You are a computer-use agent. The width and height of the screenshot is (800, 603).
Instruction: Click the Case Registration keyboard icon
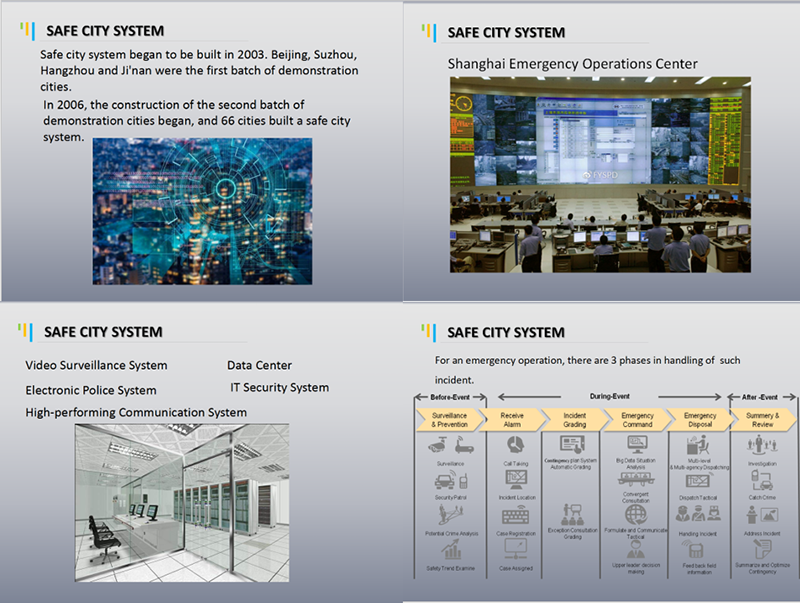tap(516, 516)
